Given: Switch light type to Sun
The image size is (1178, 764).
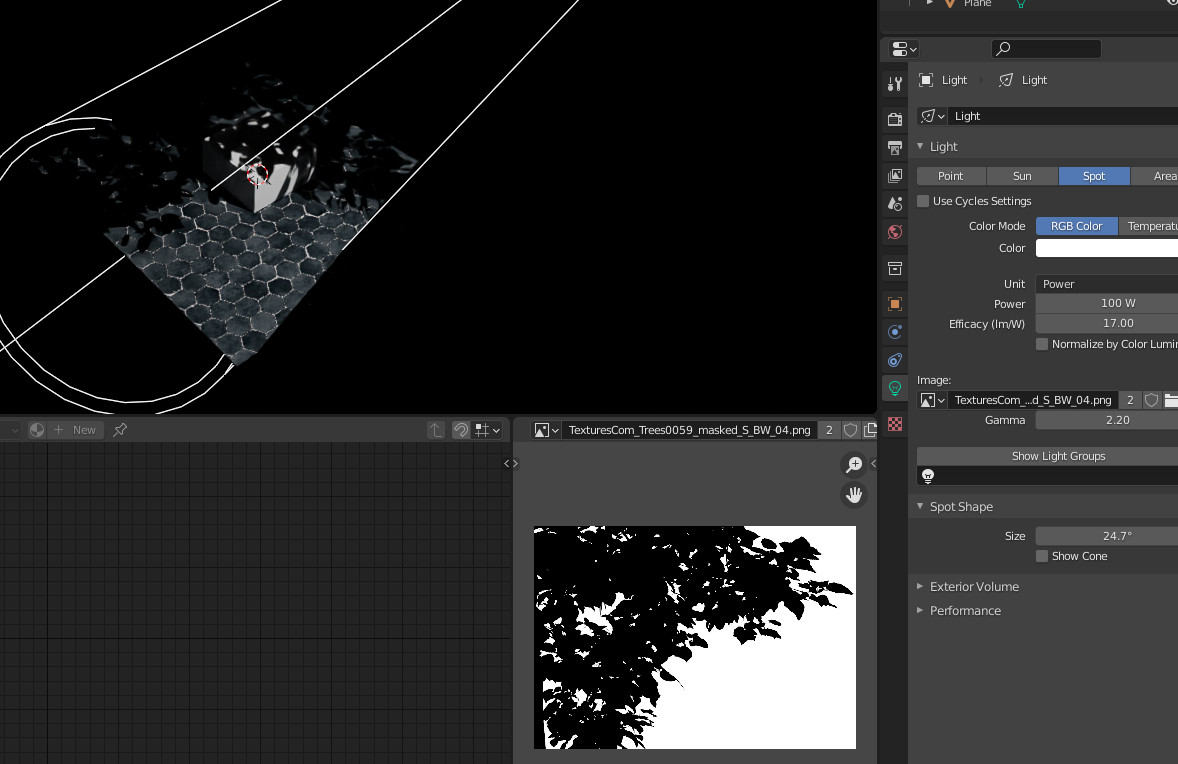Looking at the screenshot, I should coord(1022,176).
